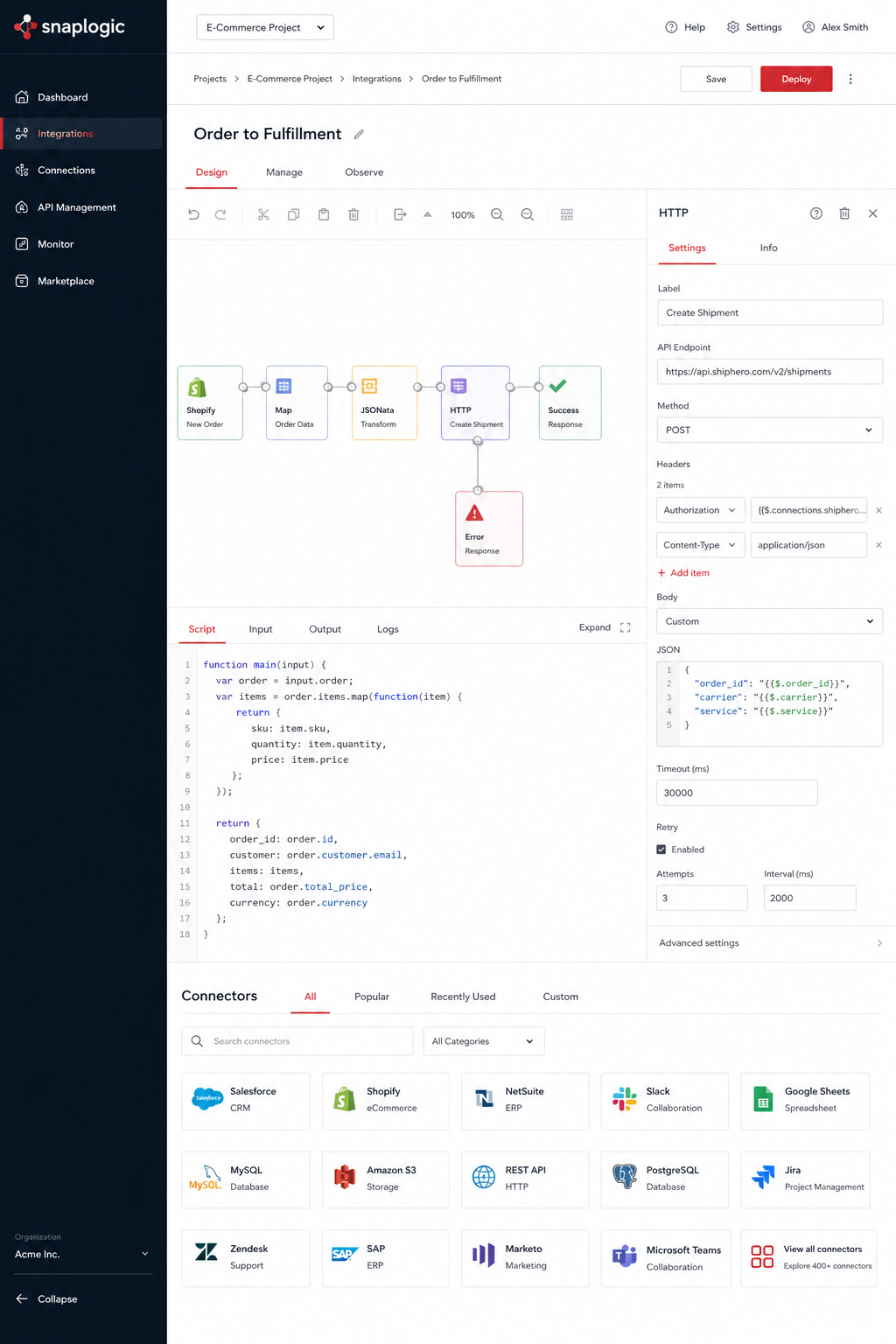Switch to the Logs tab

tap(388, 629)
